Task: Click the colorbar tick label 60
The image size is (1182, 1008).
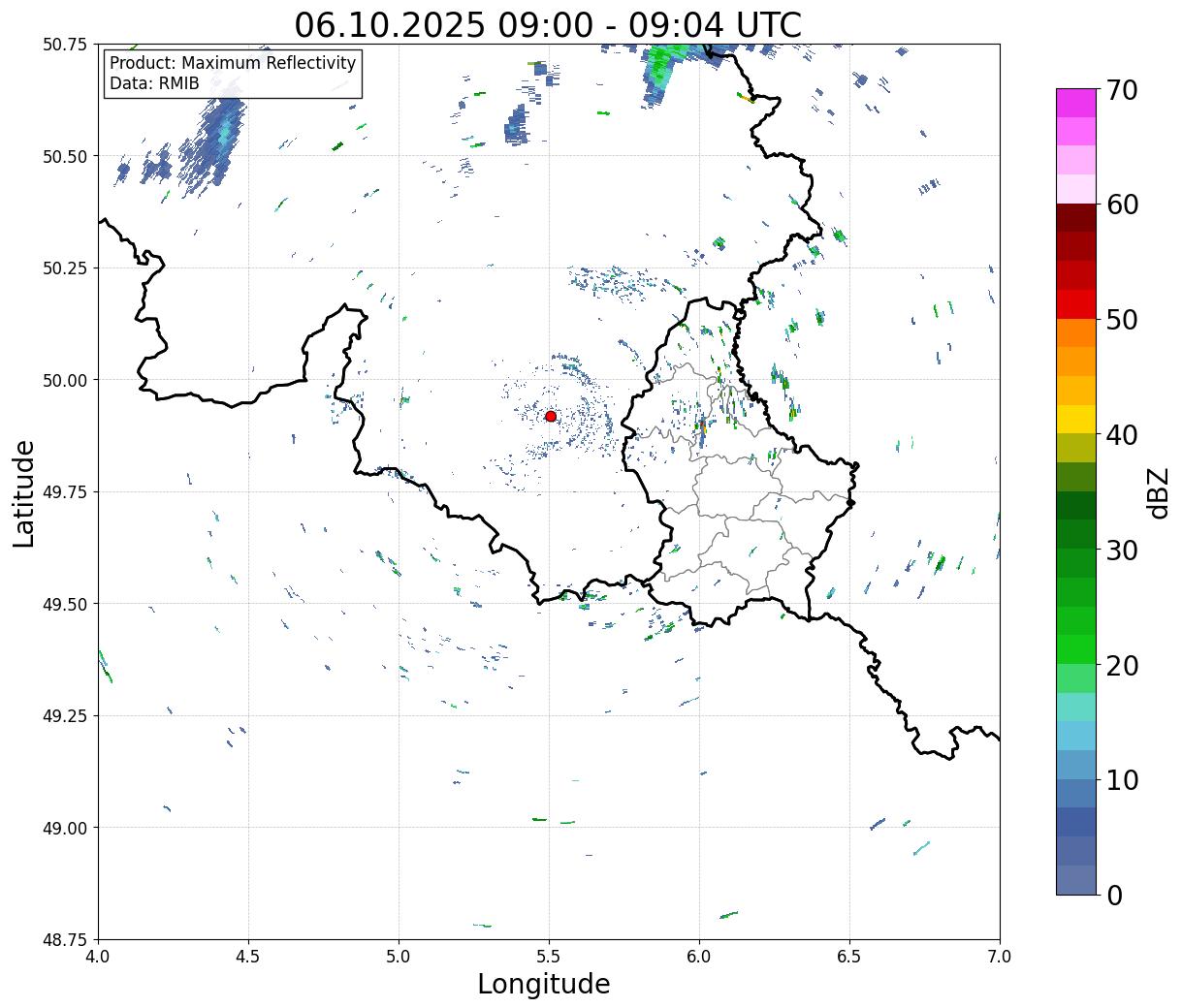Action: (1121, 205)
